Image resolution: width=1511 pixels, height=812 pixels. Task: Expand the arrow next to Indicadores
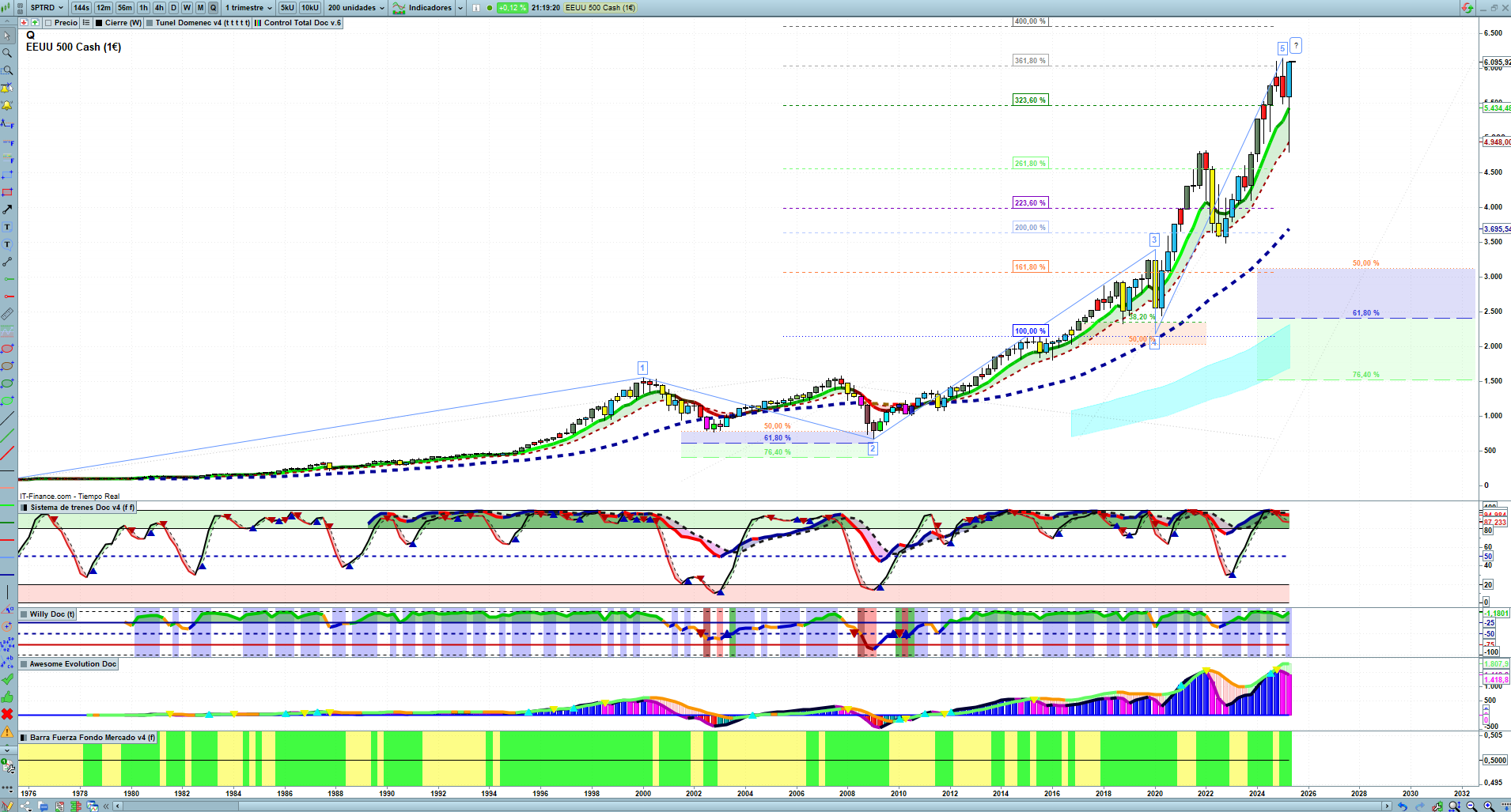[x=460, y=8]
